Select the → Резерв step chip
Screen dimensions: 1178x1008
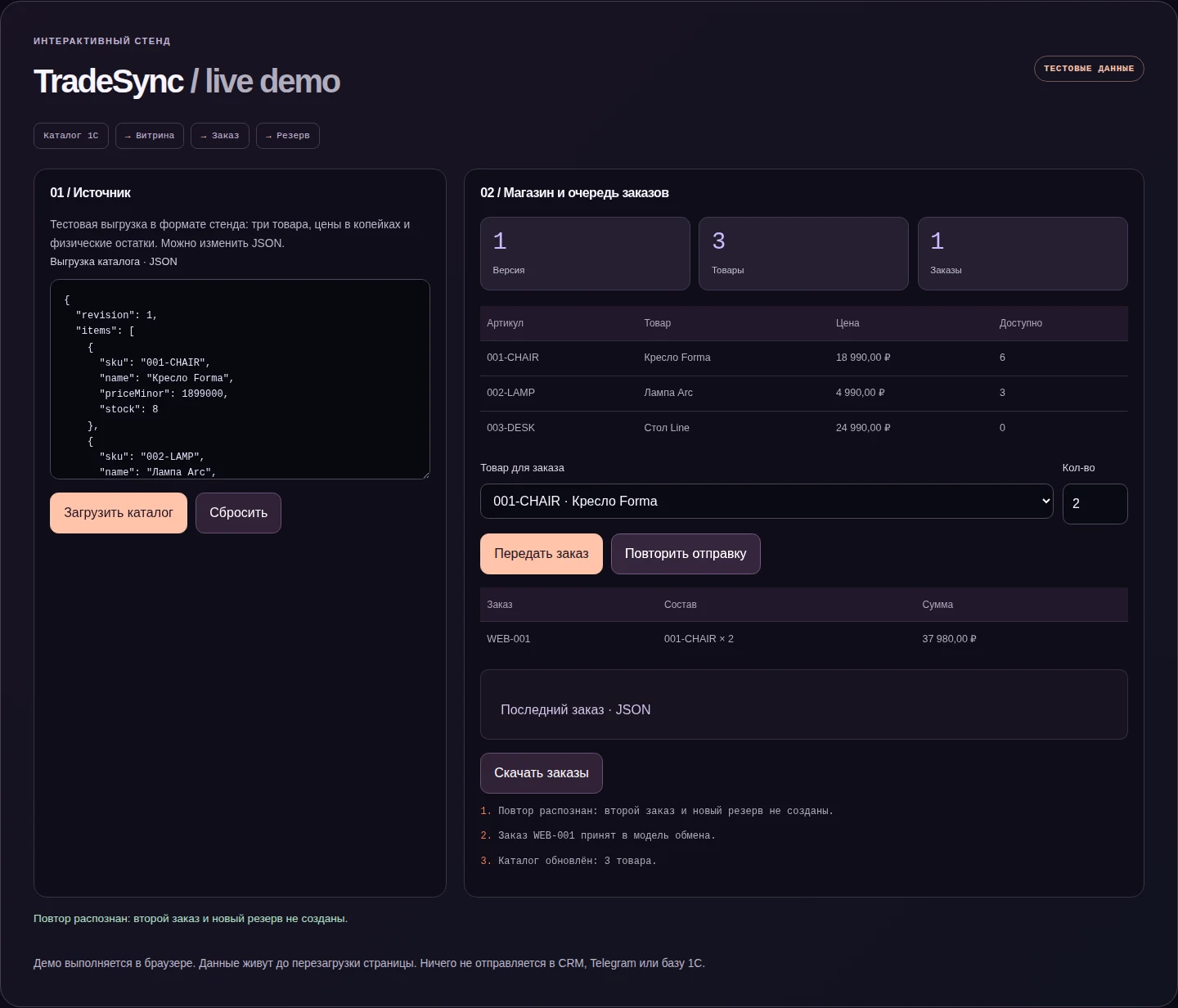click(288, 136)
